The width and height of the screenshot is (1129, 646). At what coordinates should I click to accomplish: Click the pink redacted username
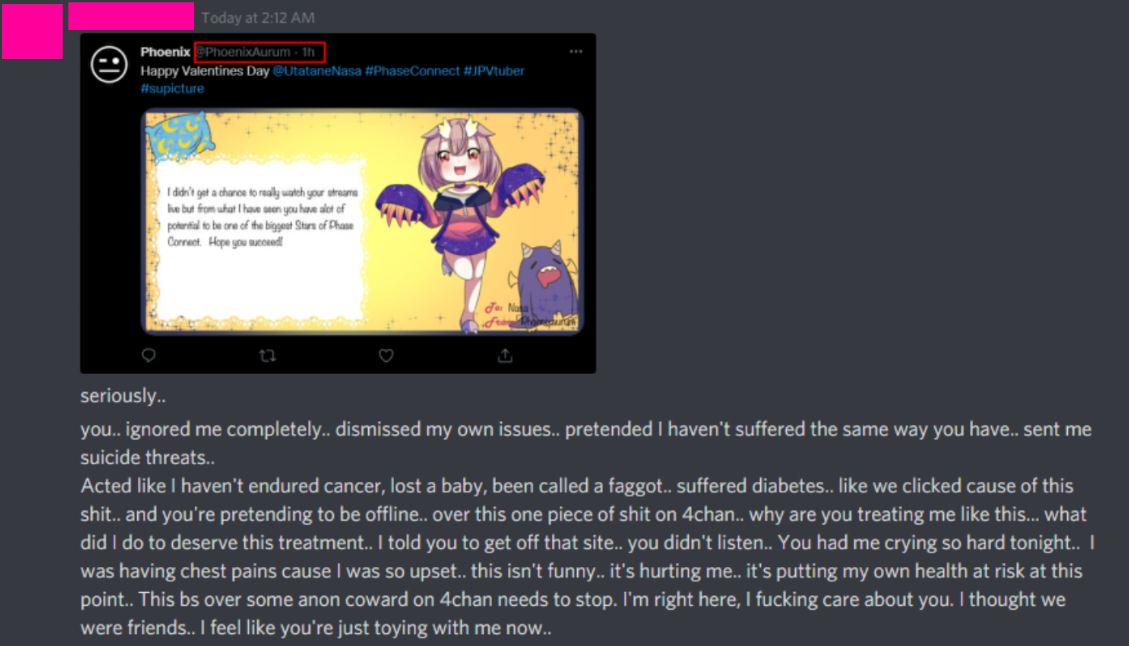click(x=131, y=16)
